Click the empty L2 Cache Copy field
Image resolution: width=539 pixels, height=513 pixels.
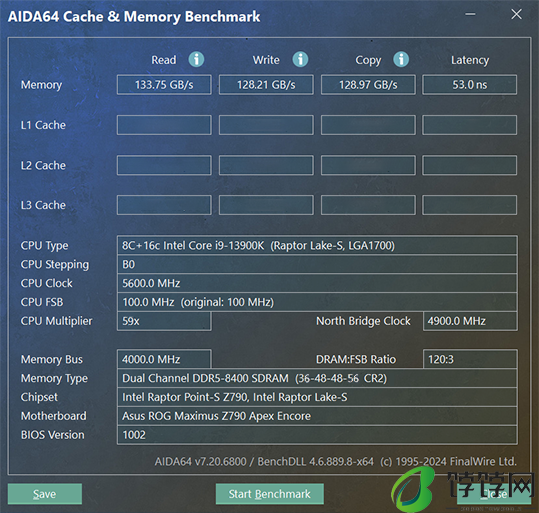pos(368,165)
